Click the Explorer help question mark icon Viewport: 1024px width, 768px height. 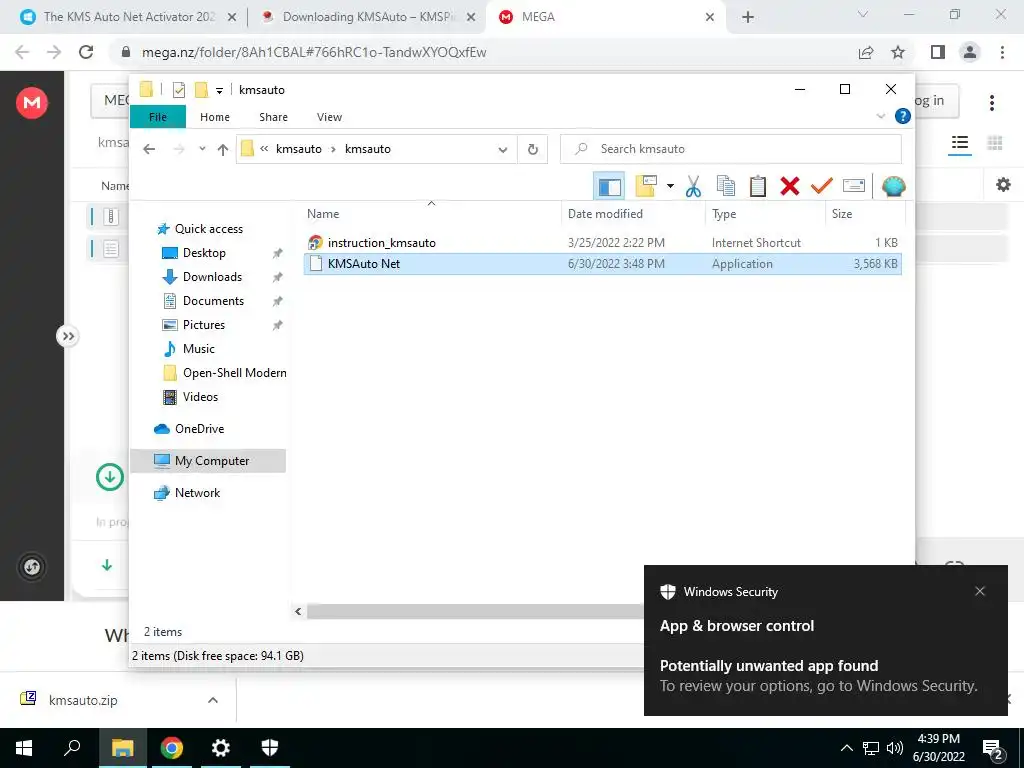click(903, 116)
